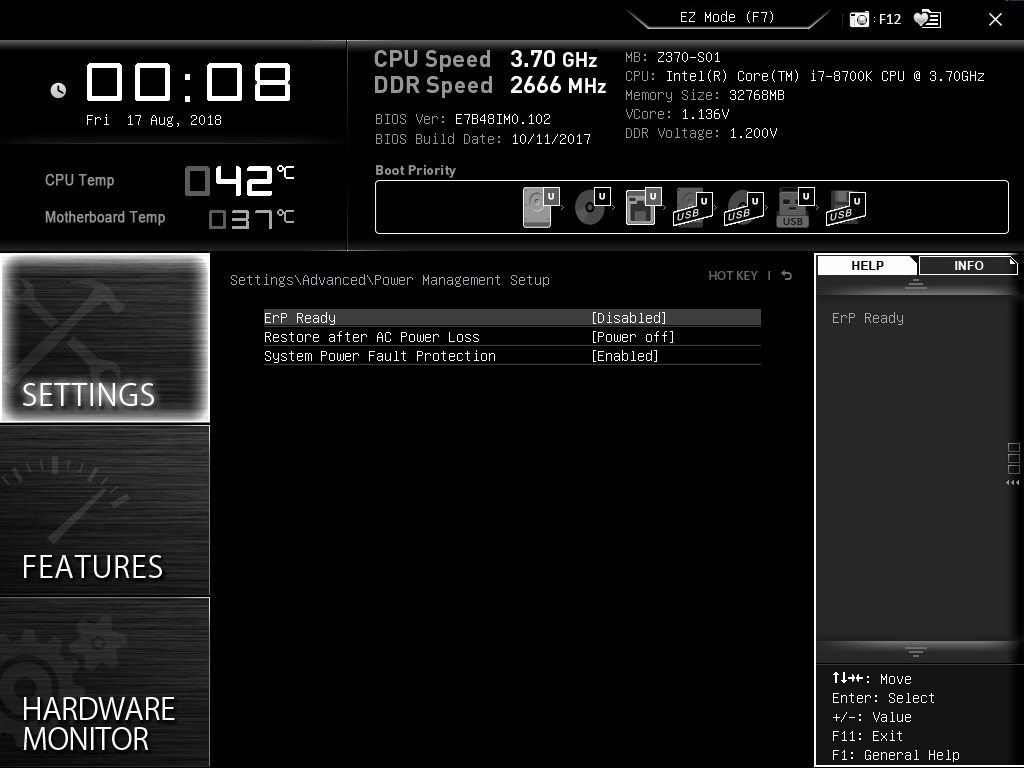Open the language selection icon next to F12

[925, 17]
